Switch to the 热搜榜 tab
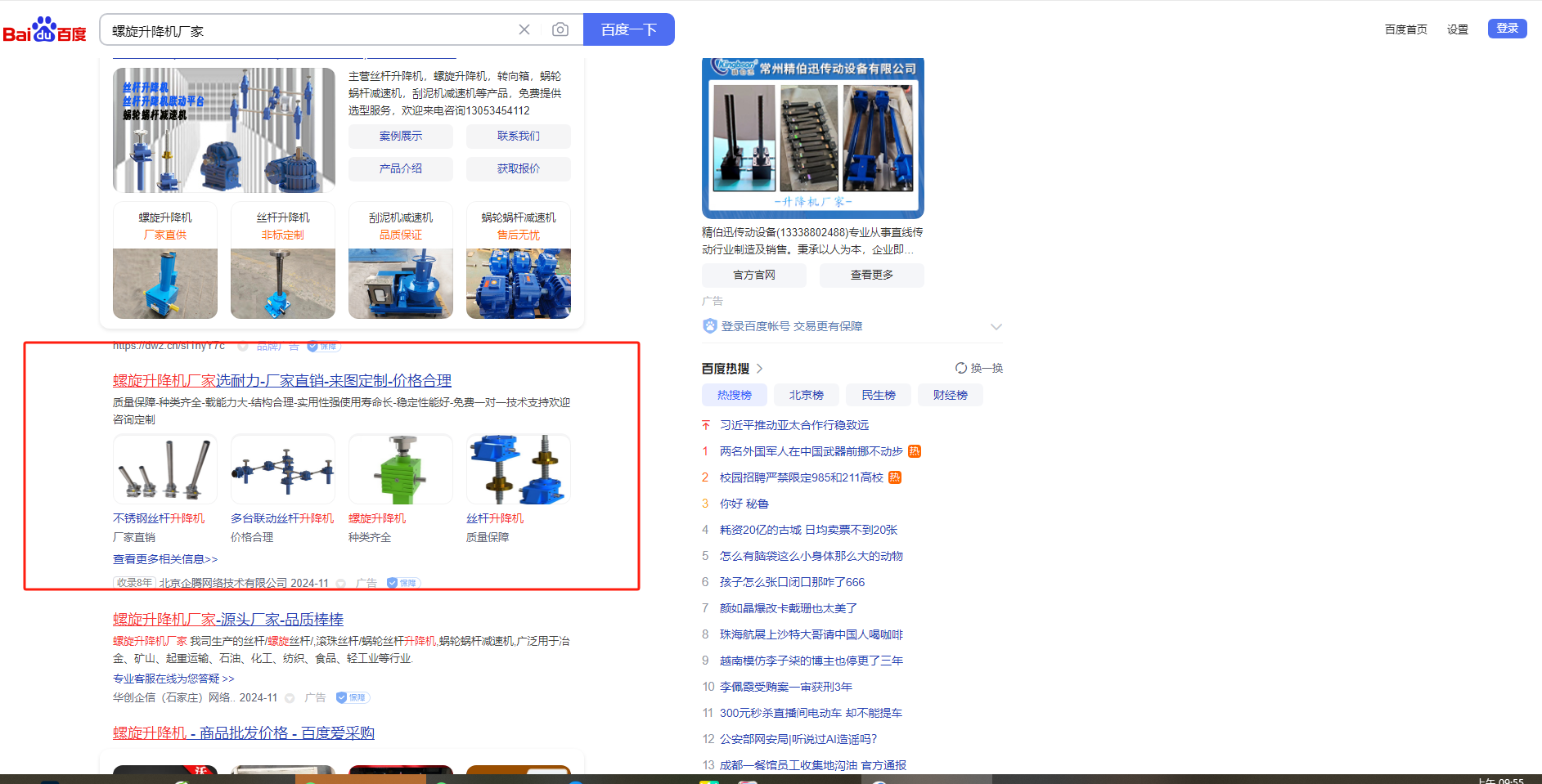The height and width of the screenshot is (784, 1542). pyautogui.click(x=735, y=395)
